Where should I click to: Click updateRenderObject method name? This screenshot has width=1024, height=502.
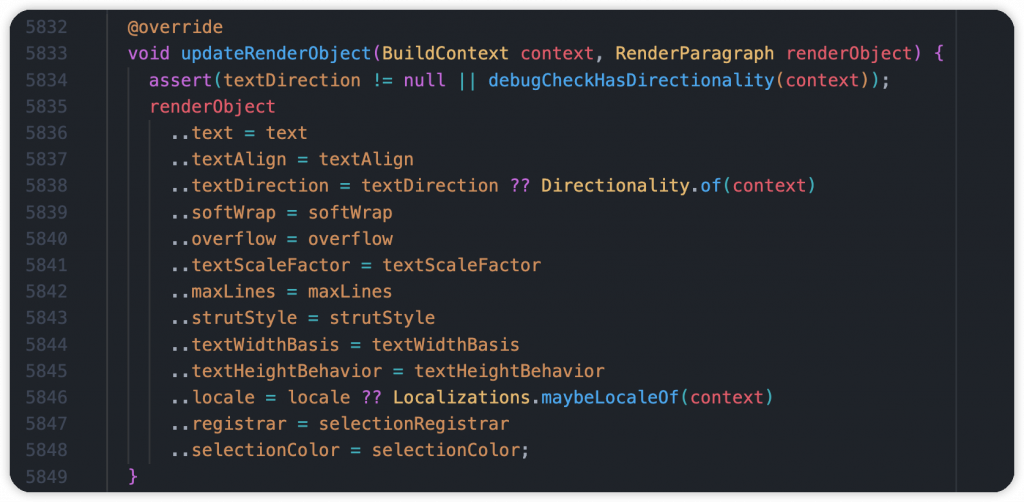(x=276, y=54)
